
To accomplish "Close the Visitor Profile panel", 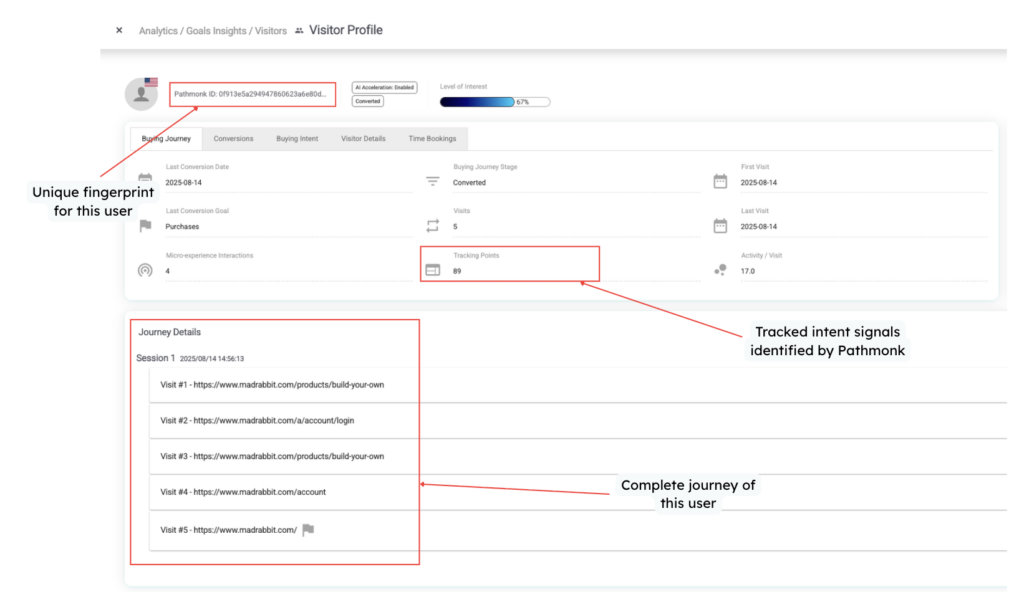I will (119, 31).
